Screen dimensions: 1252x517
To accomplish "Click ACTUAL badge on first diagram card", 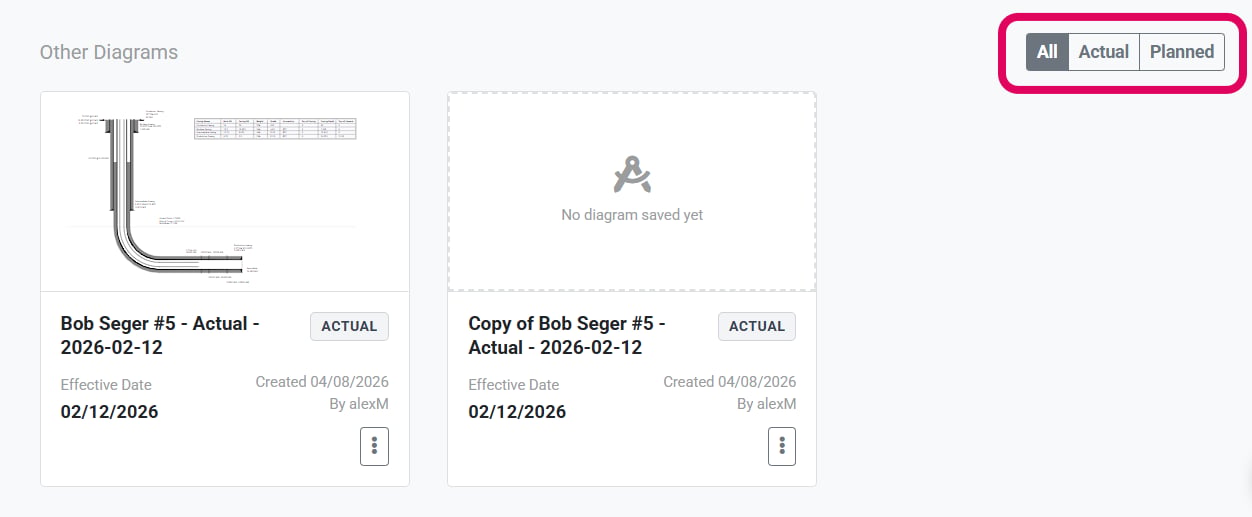I will pos(349,326).
